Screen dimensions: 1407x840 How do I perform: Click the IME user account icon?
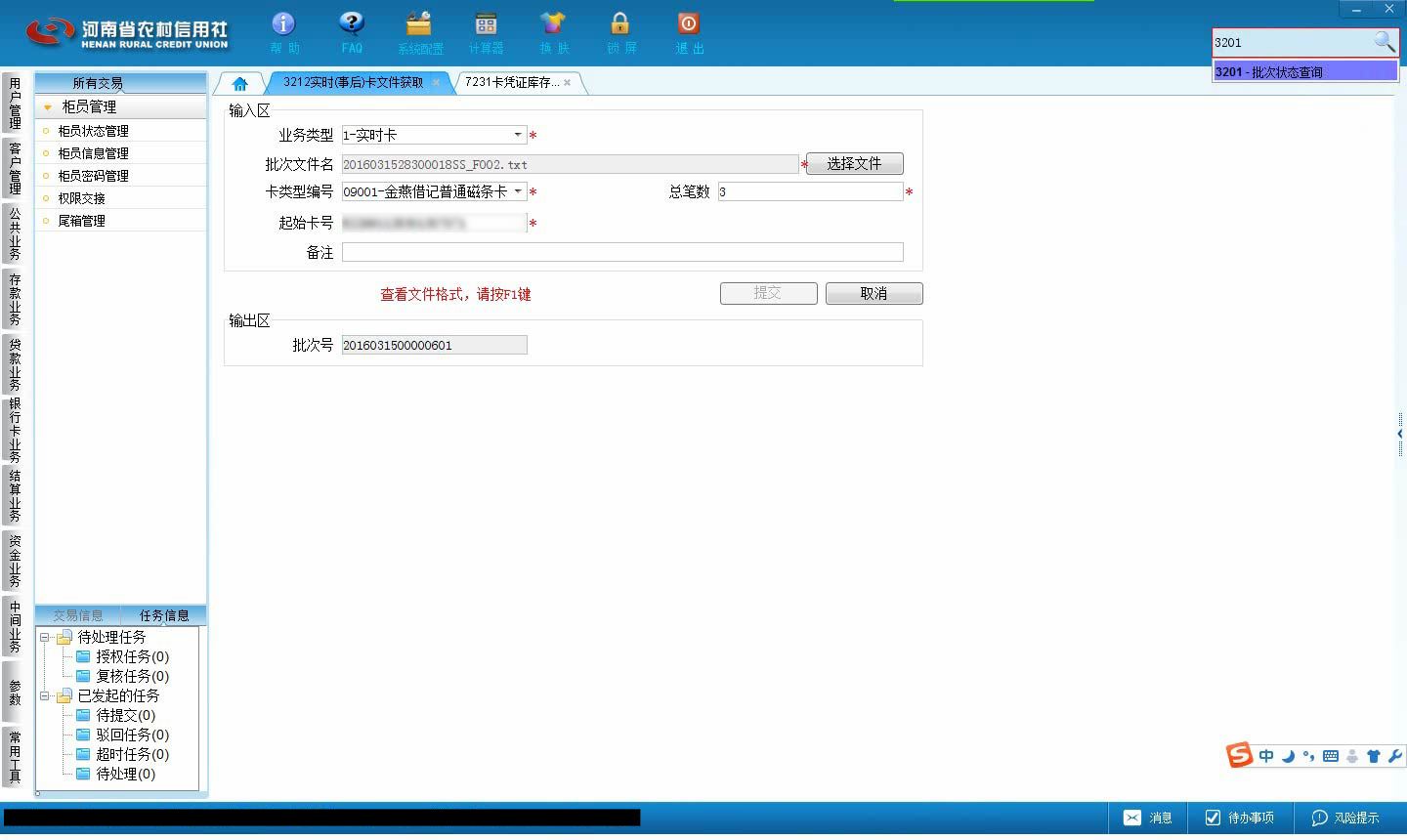tap(1352, 756)
